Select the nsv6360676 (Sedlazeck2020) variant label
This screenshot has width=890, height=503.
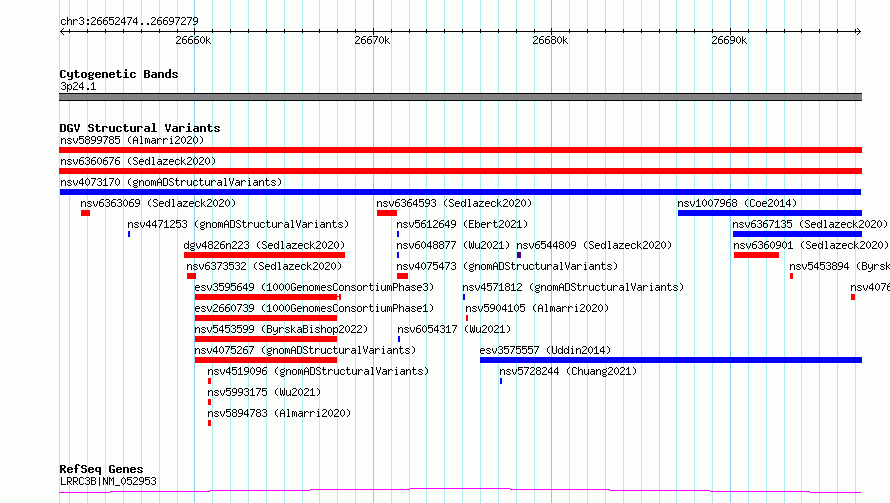coord(138,161)
